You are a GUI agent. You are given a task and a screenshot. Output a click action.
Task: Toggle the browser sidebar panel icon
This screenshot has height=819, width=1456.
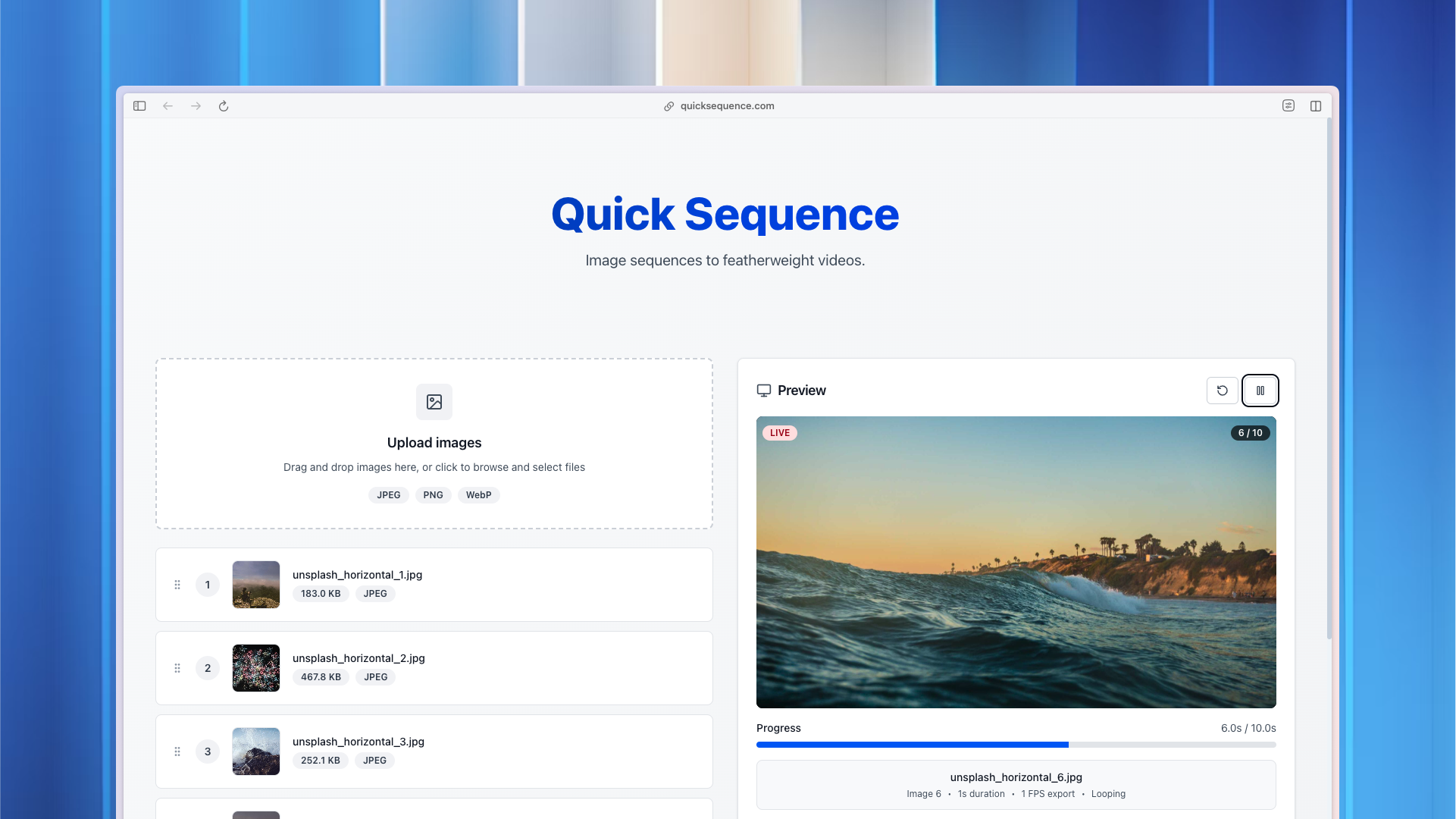[x=139, y=106]
